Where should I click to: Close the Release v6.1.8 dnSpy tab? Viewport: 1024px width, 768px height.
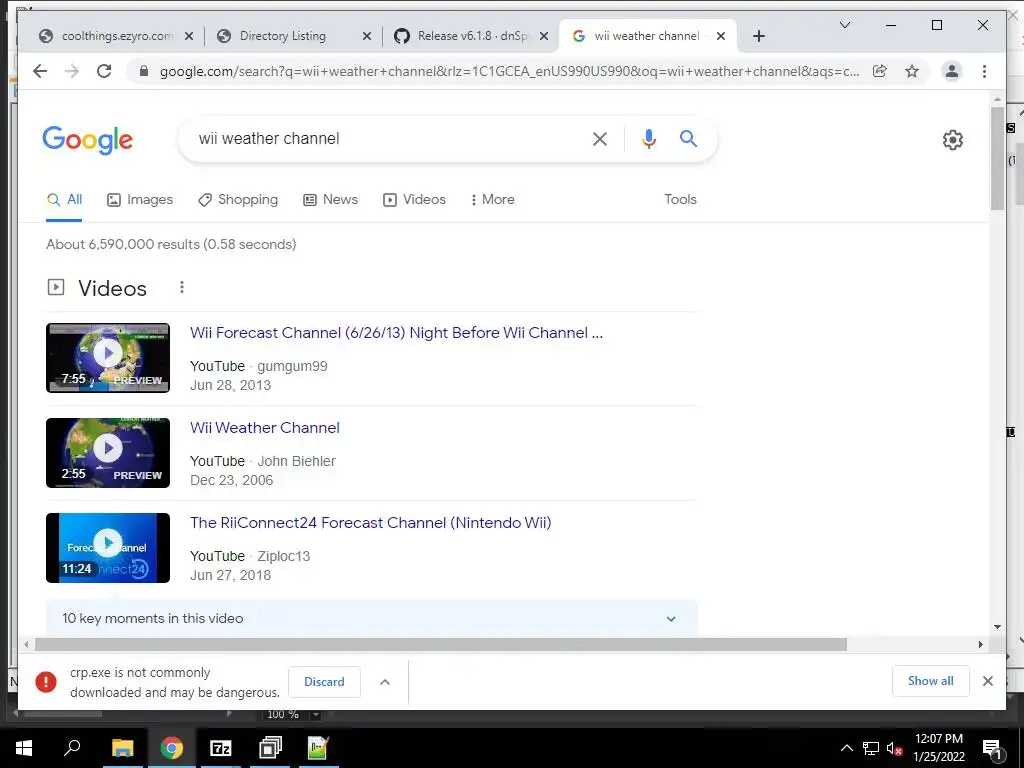point(545,37)
